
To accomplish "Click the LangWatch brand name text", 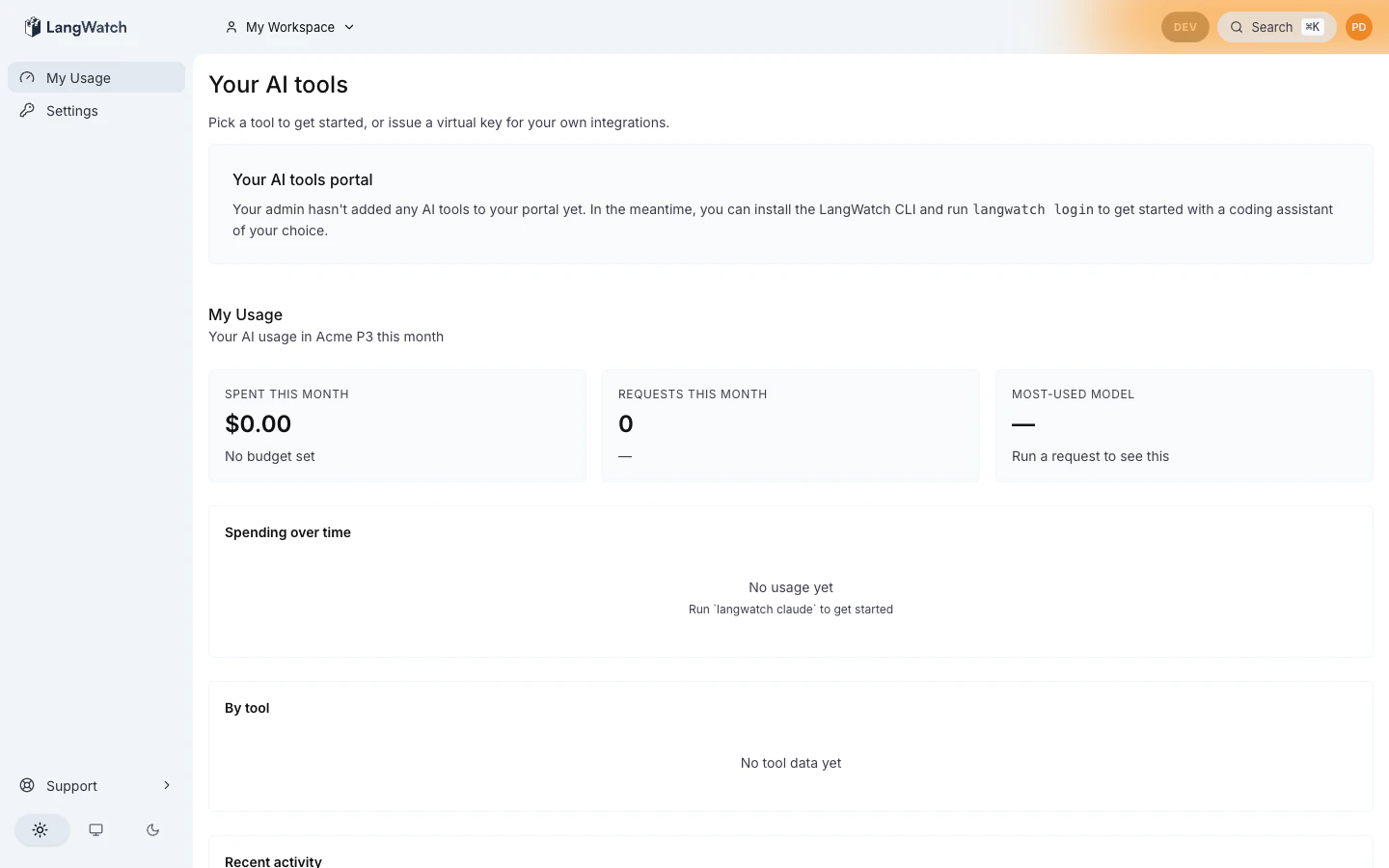I will pyautogui.click(x=87, y=28).
